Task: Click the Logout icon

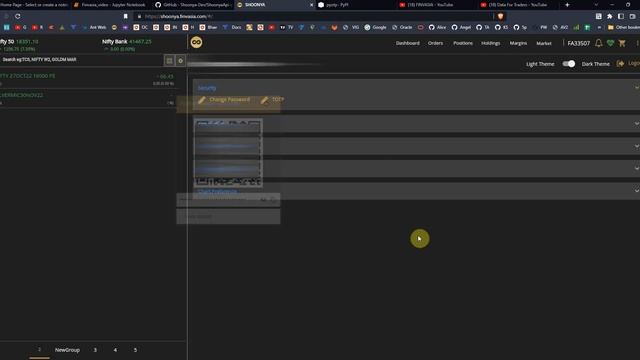Action: coord(620,64)
